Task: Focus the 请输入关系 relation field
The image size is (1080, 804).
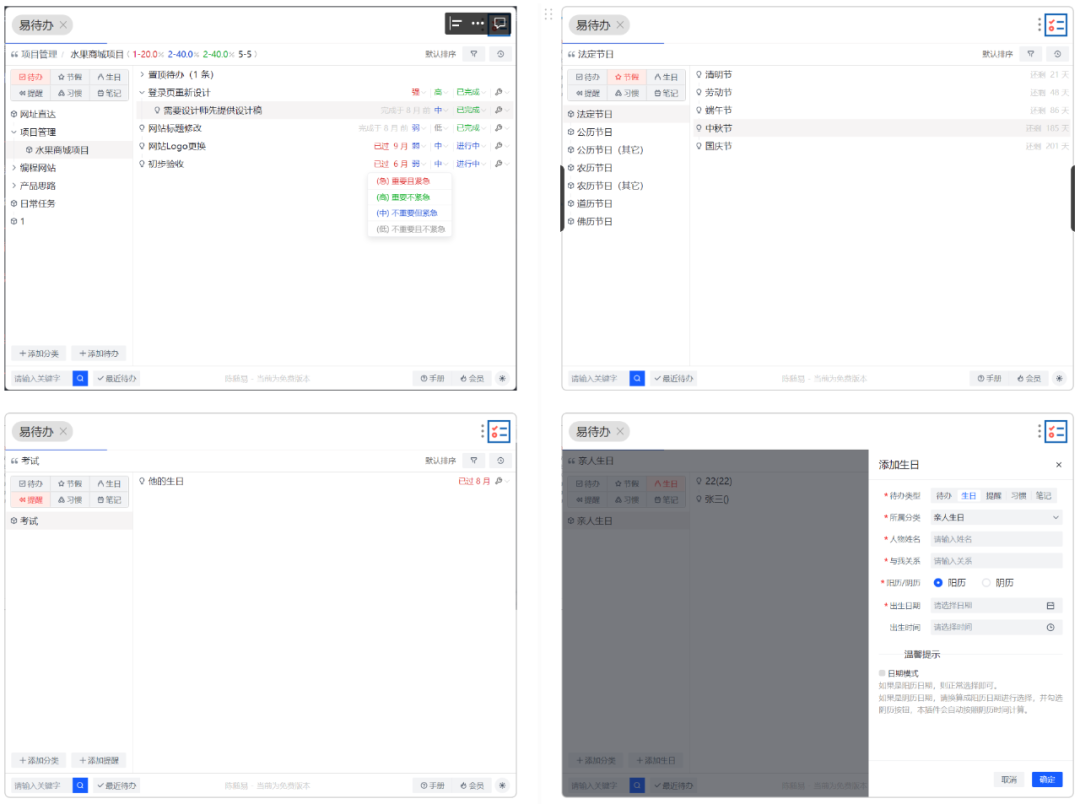Action: pyautogui.click(x=996, y=561)
